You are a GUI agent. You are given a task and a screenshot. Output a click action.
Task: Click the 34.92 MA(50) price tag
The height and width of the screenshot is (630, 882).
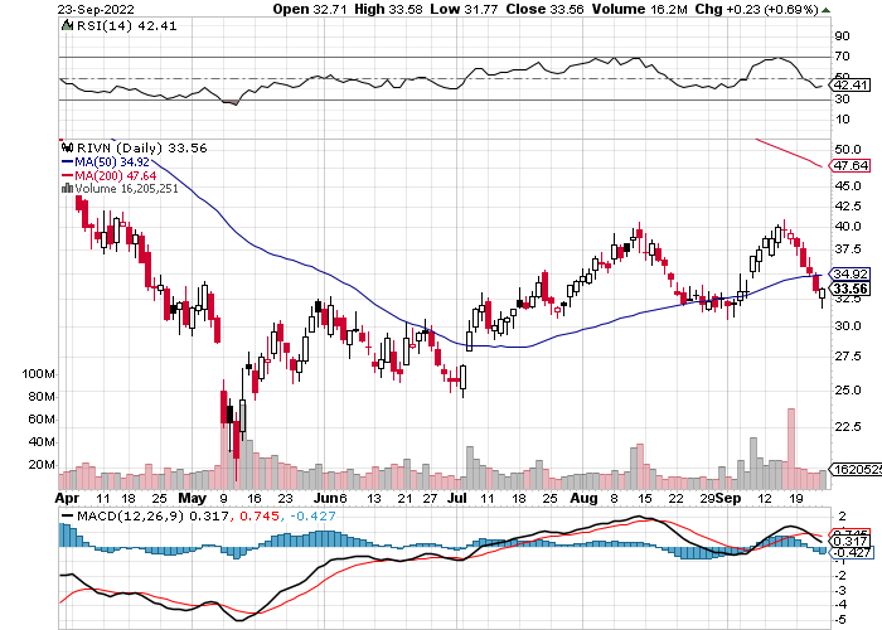tap(849, 273)
